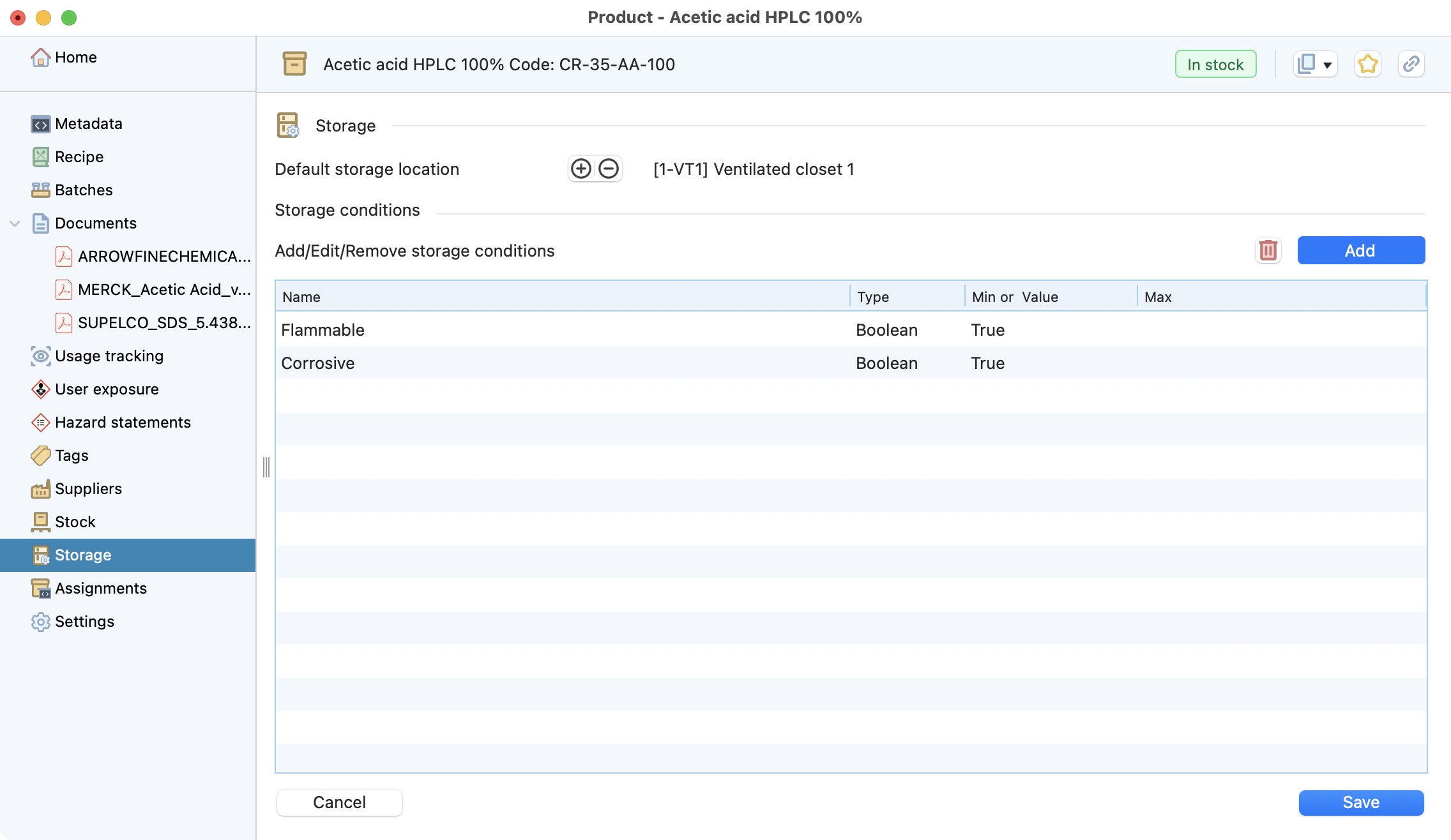Viewport: 1451px width, 840px height.
Task: Collapse the Documents tree chevron
Action: [15, 223]
